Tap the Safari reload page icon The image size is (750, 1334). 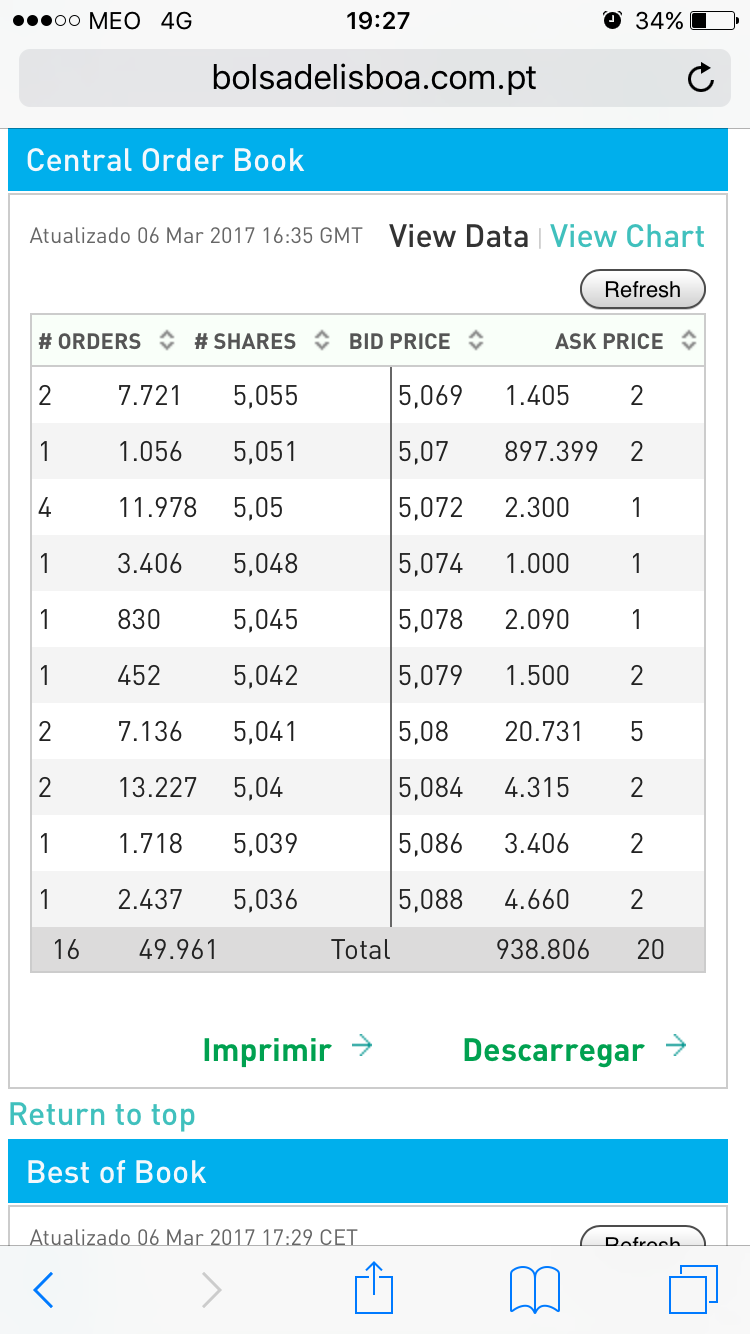701,78
